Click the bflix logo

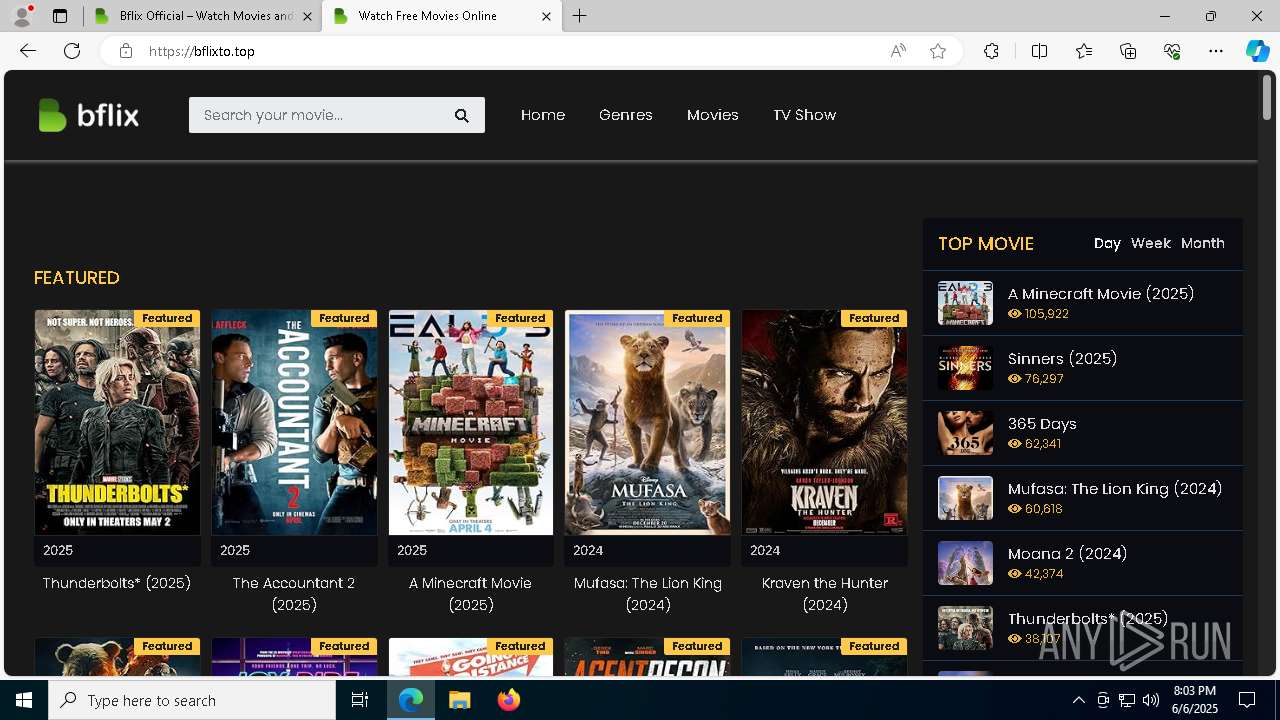point(88,115)
